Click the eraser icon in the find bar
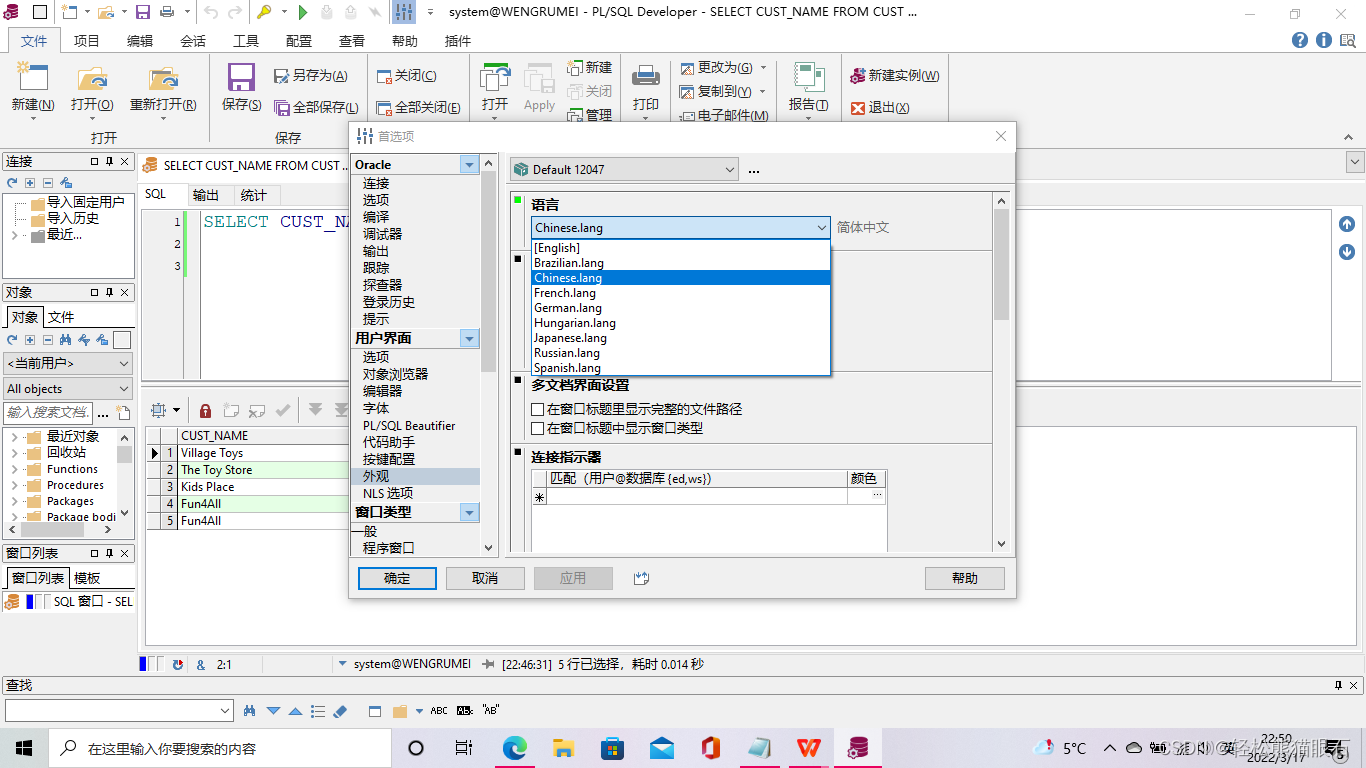 340,710
